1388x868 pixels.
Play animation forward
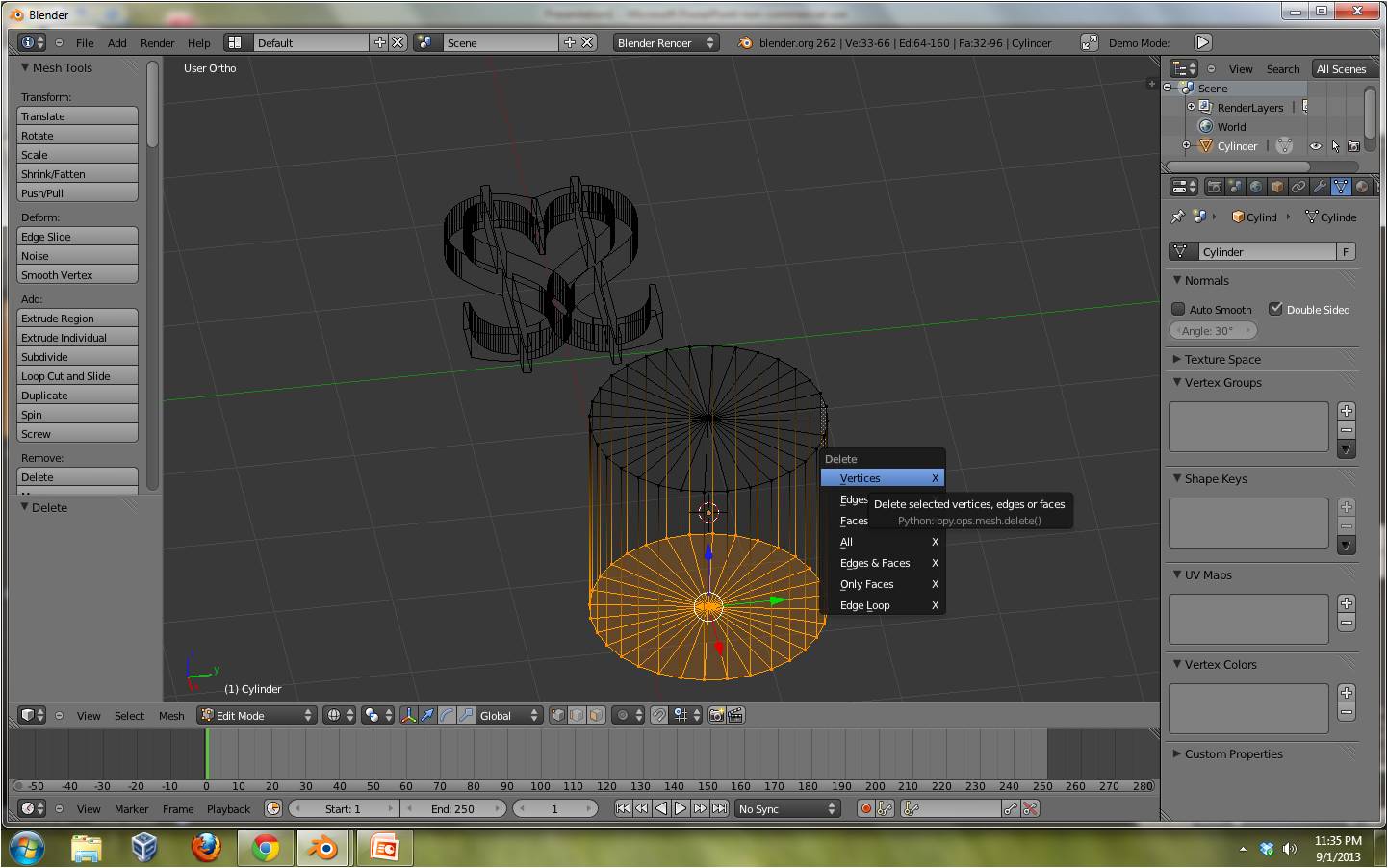pos(681,809)
